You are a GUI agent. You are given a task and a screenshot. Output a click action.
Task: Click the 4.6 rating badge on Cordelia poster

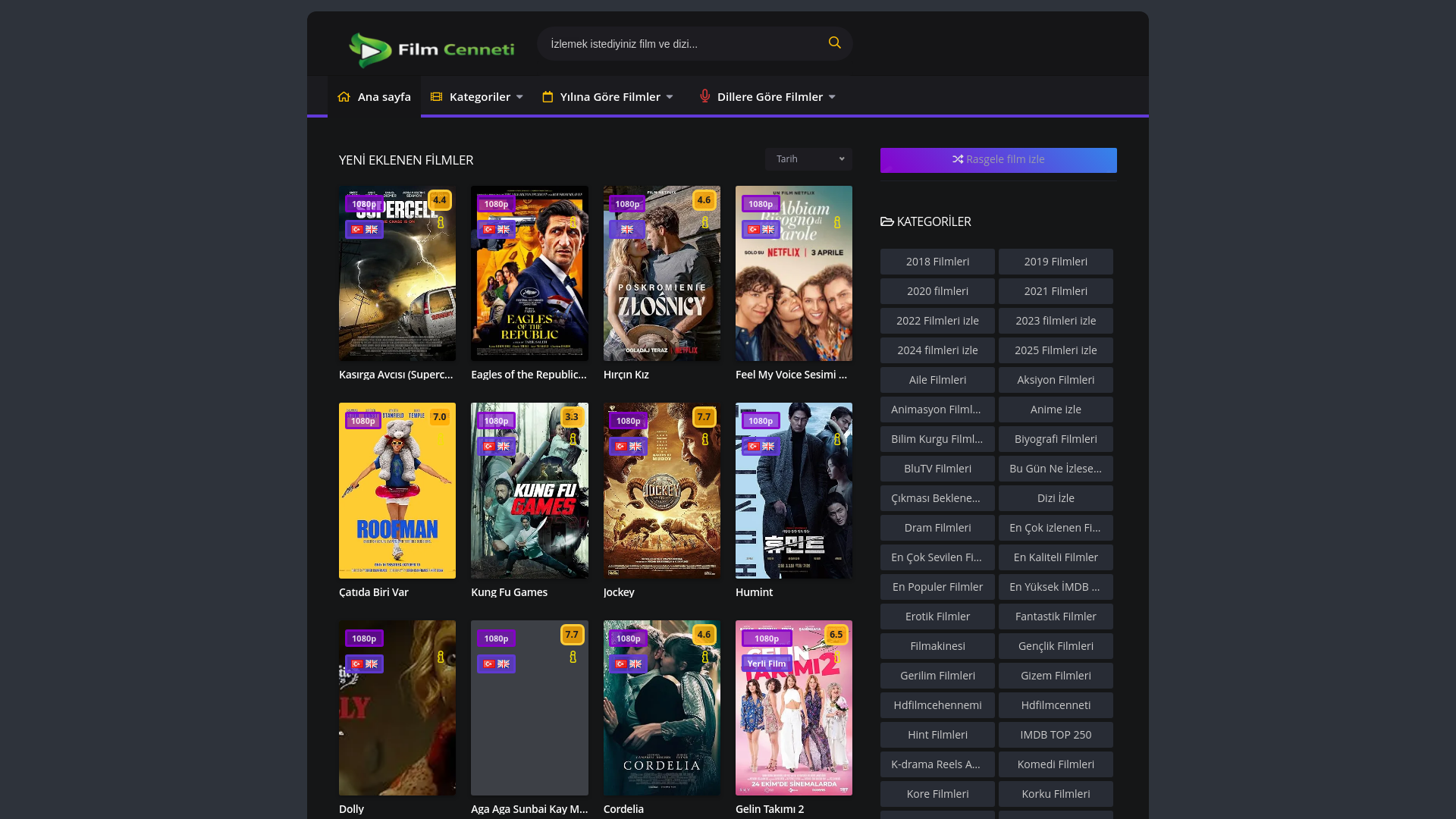704,635
